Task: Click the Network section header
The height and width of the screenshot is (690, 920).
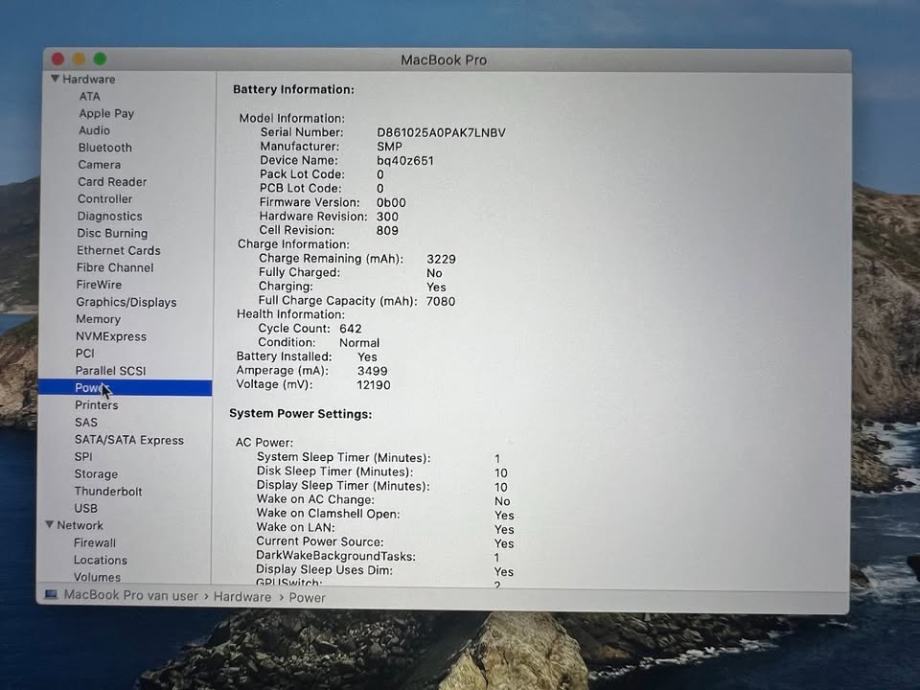Action: pyautogui.click(x=80, y=525)
